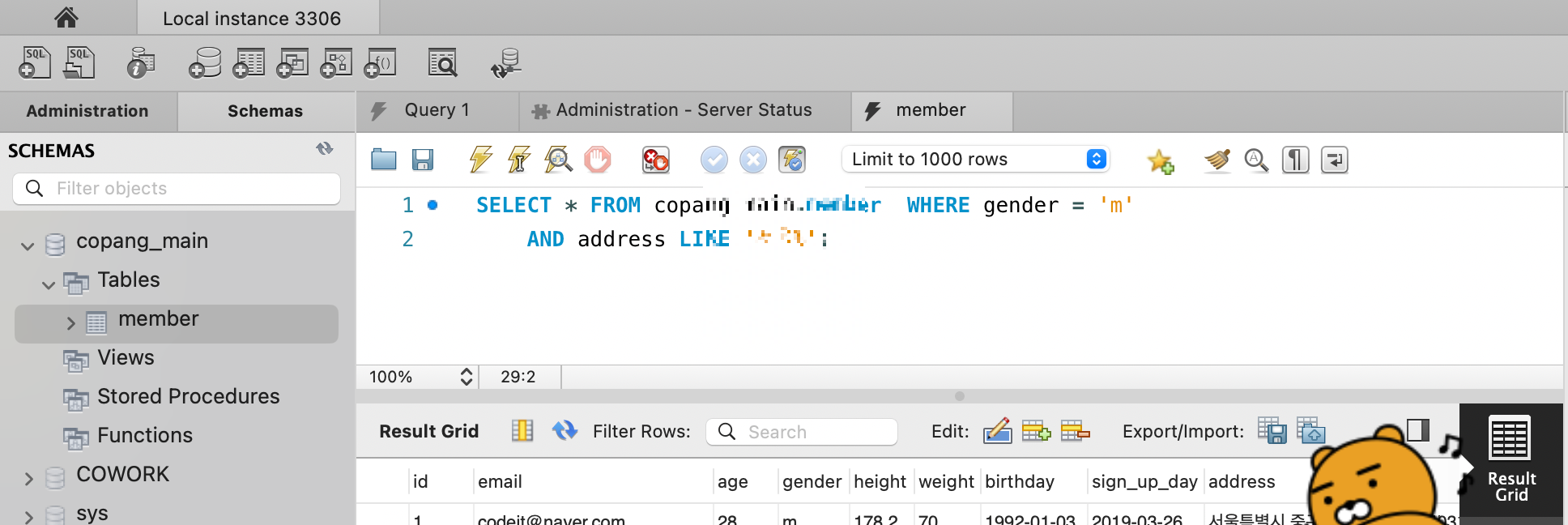The height and width of the screenshot is (525, 1568).
Task: Select the member query tab
Action: click(x=931, y=110)
